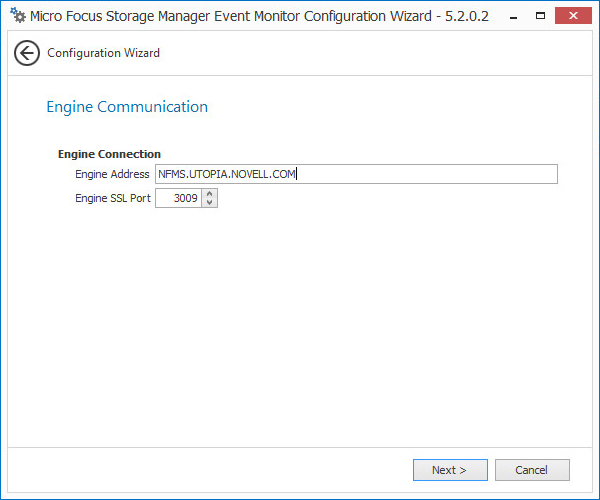Screen dimensions: 600x500
Task: Select the Engine Connection group label
Action: (x=109, y=154)
